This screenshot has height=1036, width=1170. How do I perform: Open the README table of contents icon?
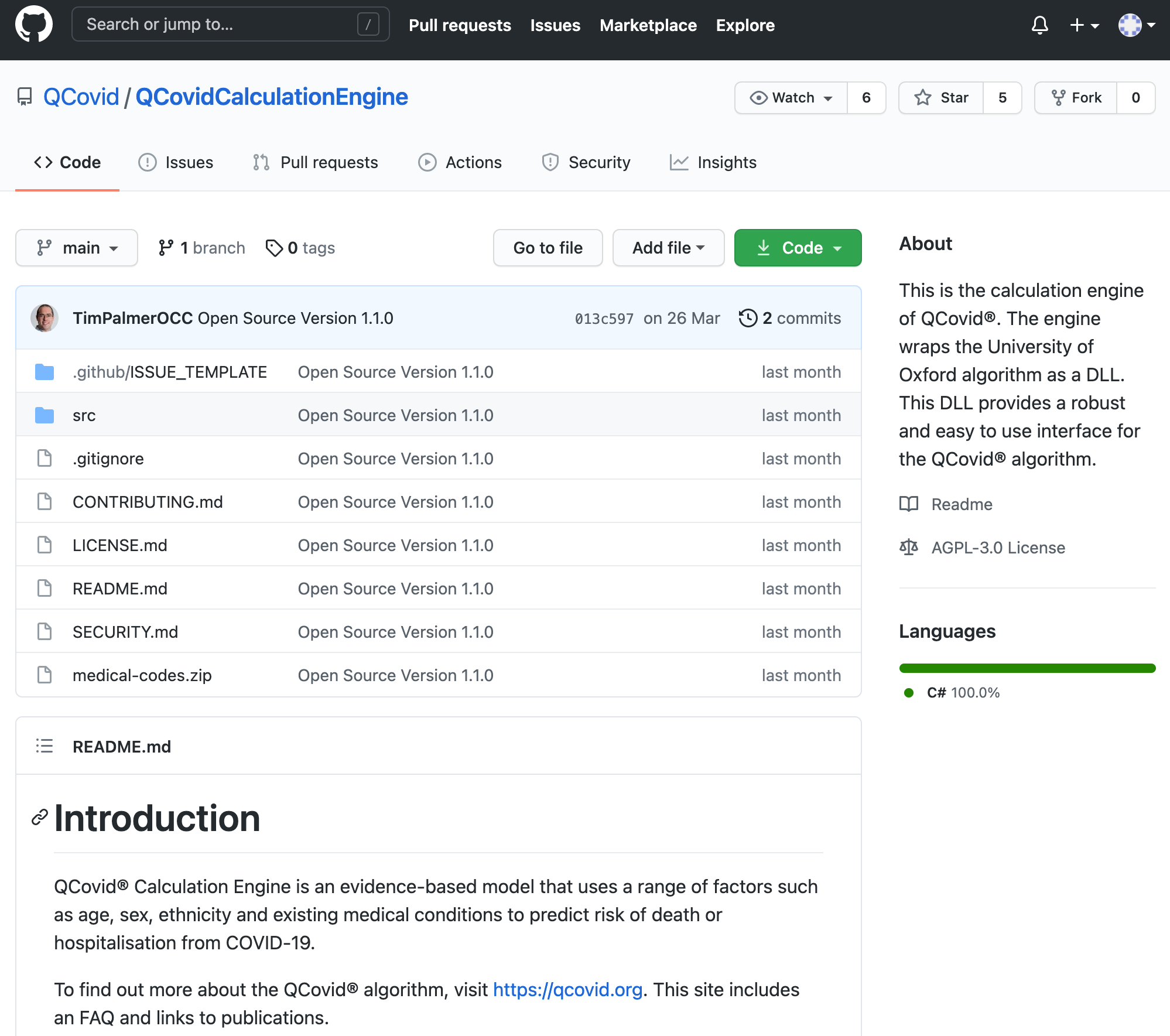(x=45, y=746)
